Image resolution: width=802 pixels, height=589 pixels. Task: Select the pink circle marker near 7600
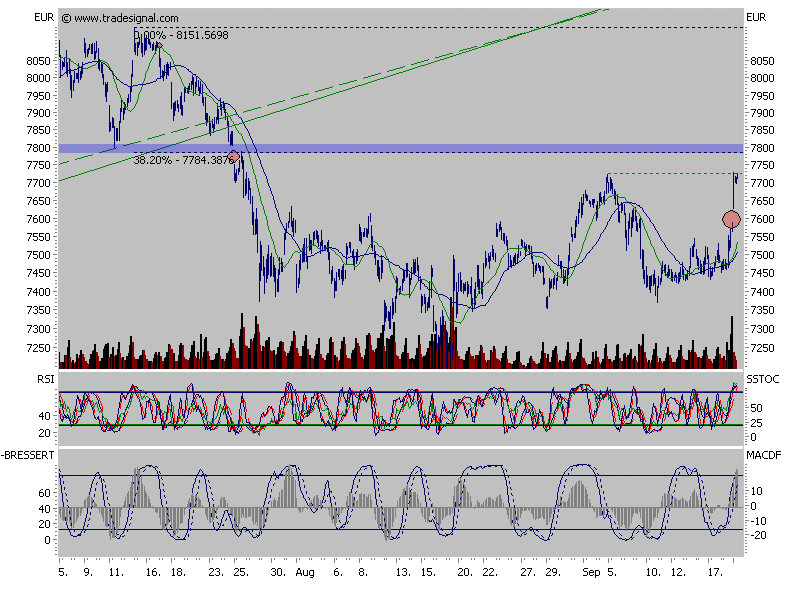click(x=731, y=219)
